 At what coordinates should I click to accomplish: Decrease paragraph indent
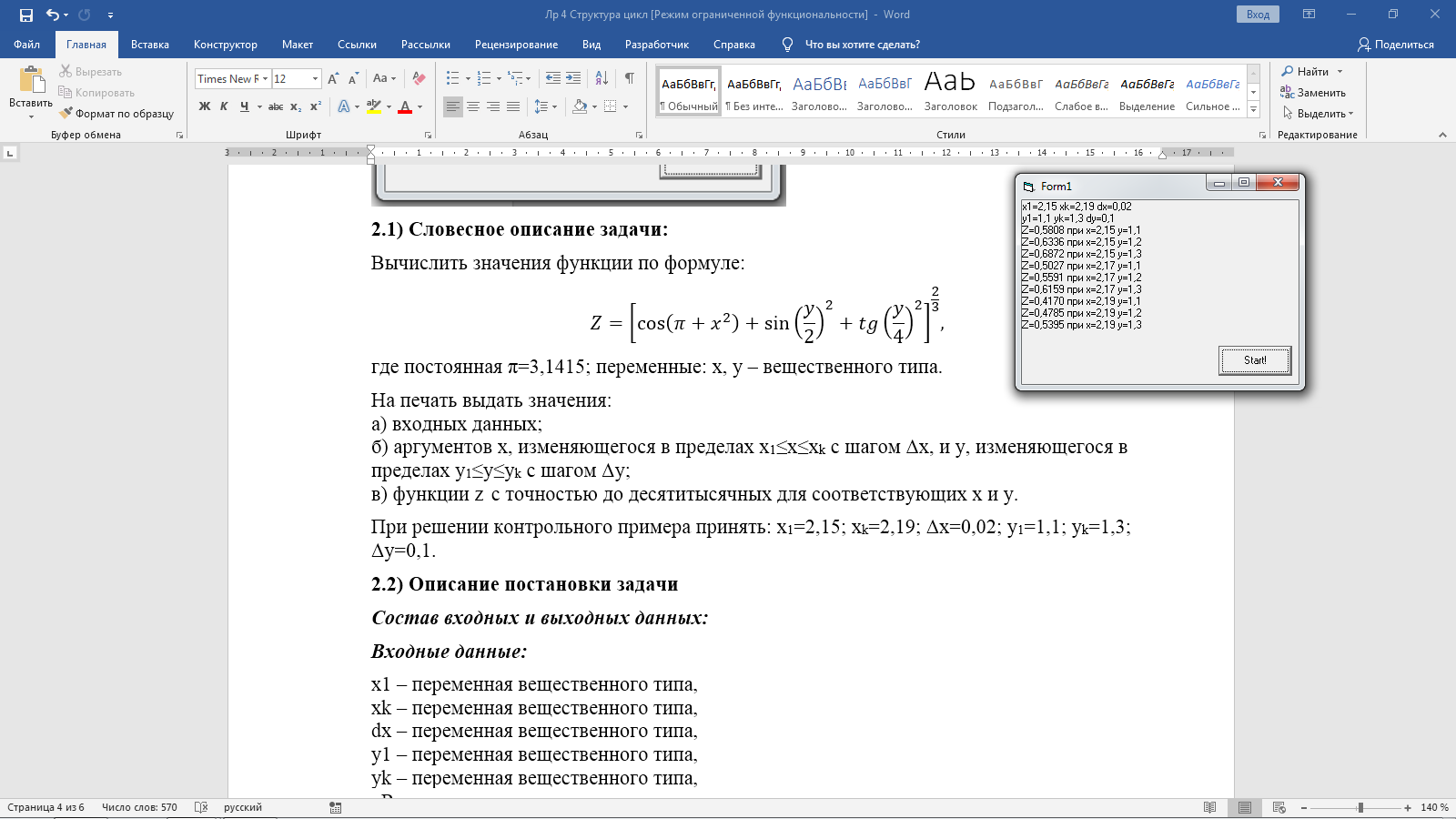tap(552, 78)
